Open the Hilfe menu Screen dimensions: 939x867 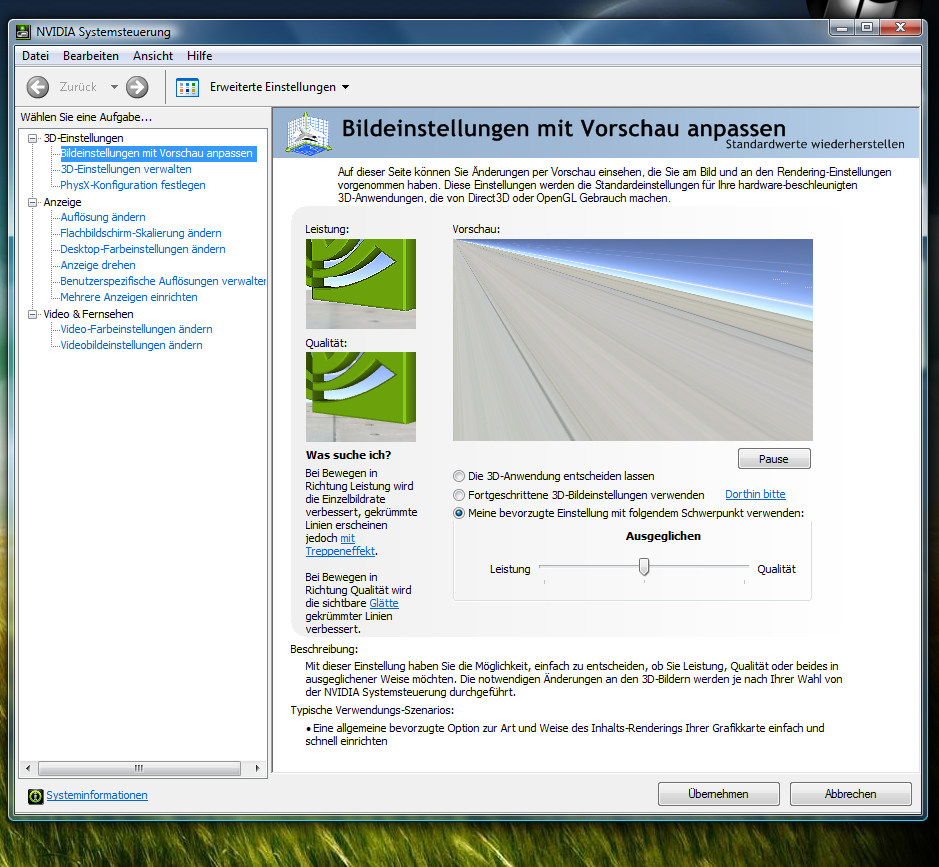(199, 56)
